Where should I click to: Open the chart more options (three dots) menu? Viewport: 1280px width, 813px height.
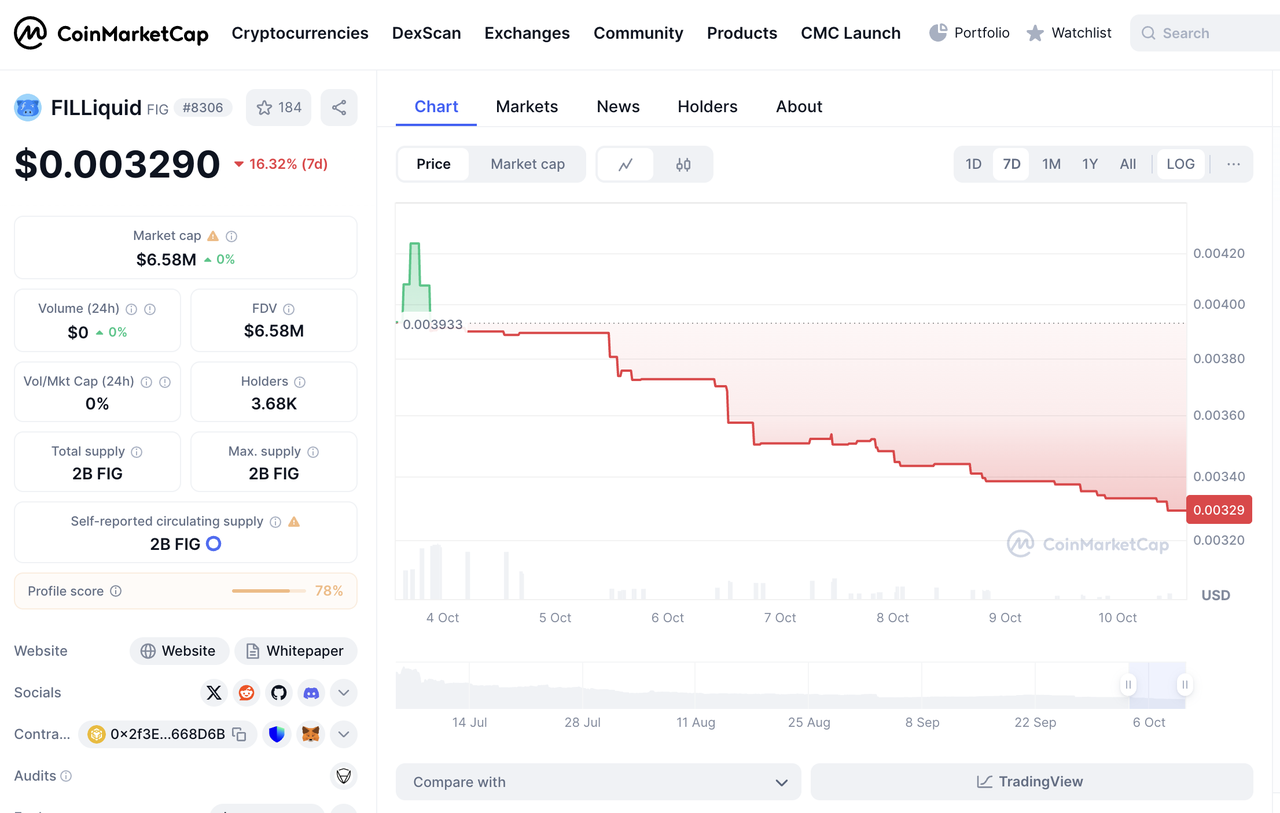click(x=1234, y=164)
